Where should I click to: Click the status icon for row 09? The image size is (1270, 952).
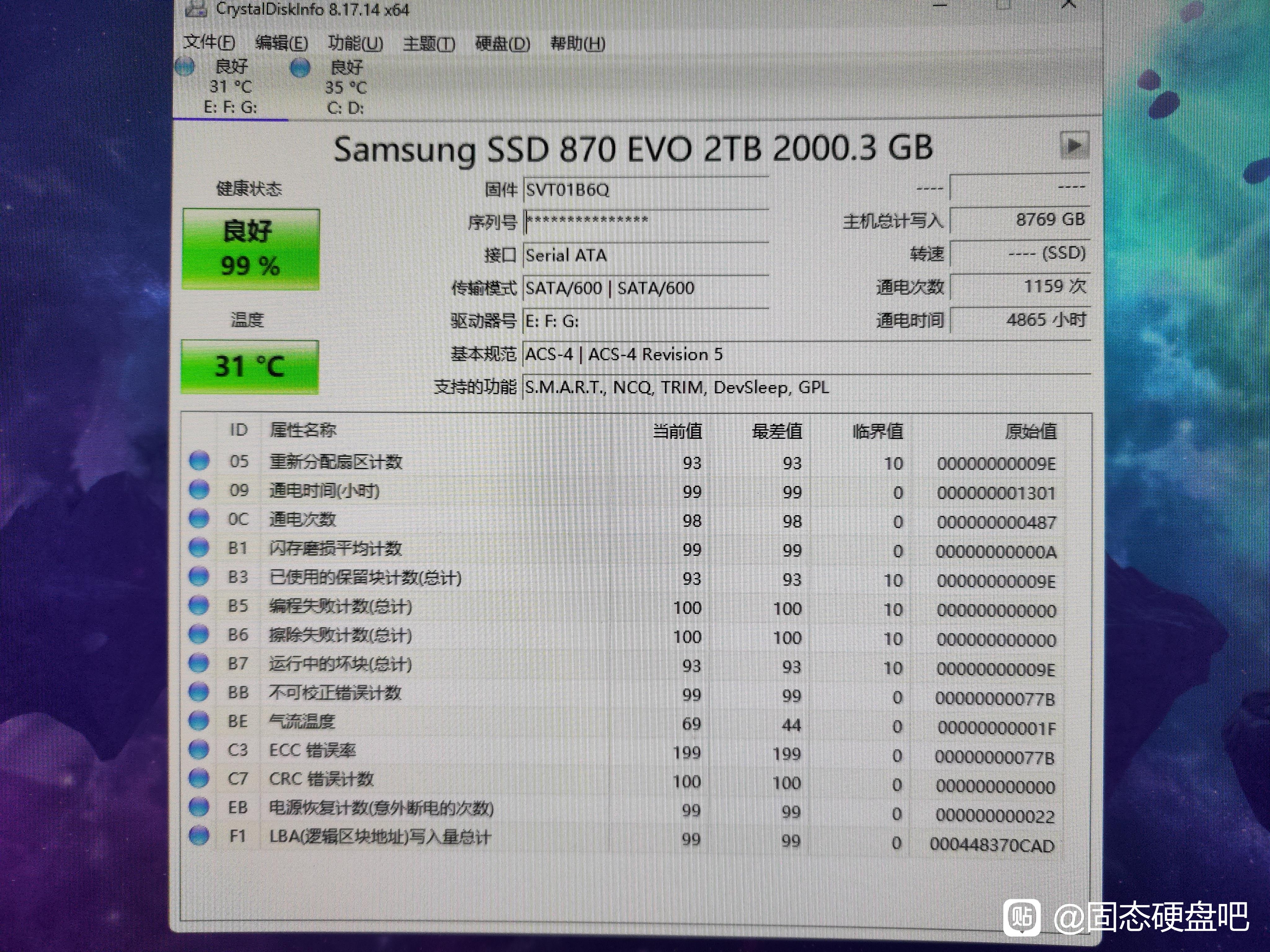point(199,490)
